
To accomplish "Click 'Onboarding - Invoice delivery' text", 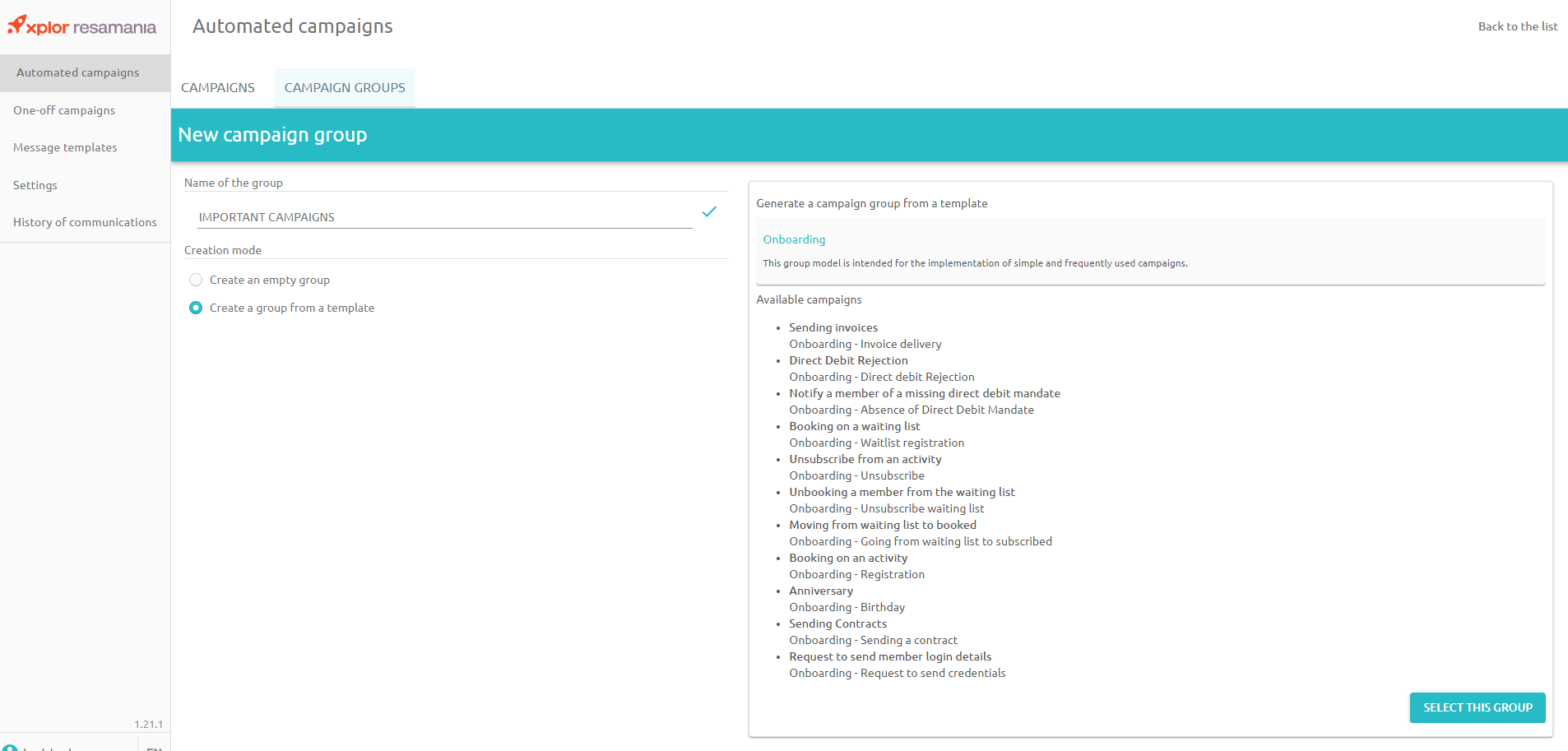I will pos(865,344).
